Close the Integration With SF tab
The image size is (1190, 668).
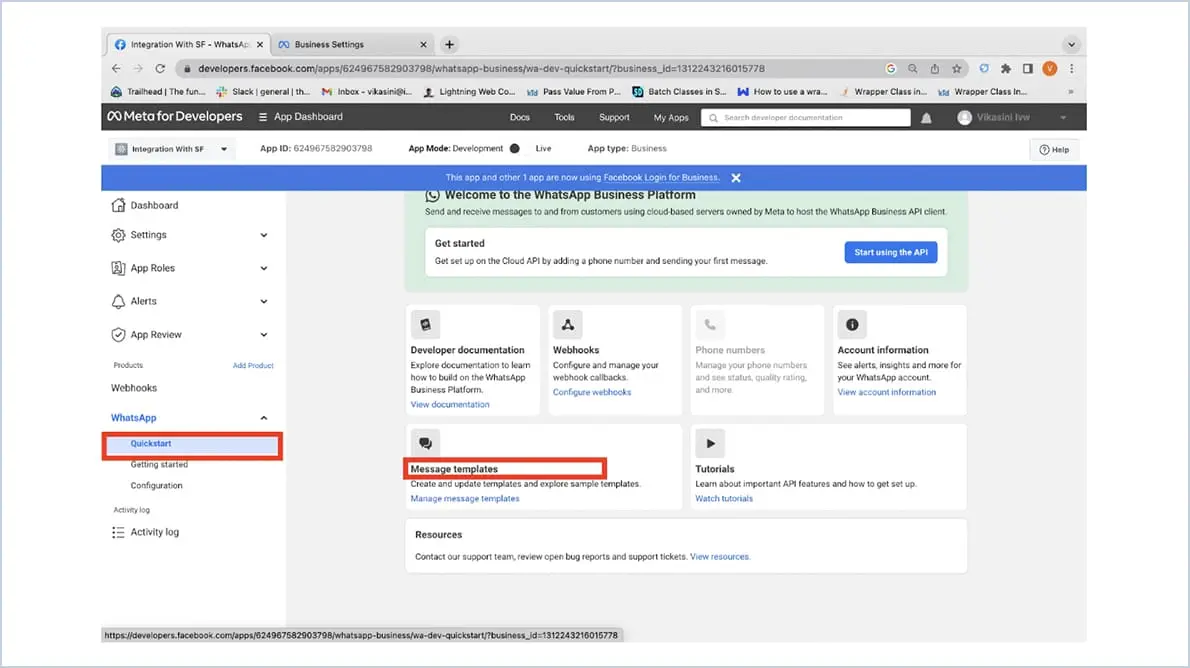[x=260, y=45]
